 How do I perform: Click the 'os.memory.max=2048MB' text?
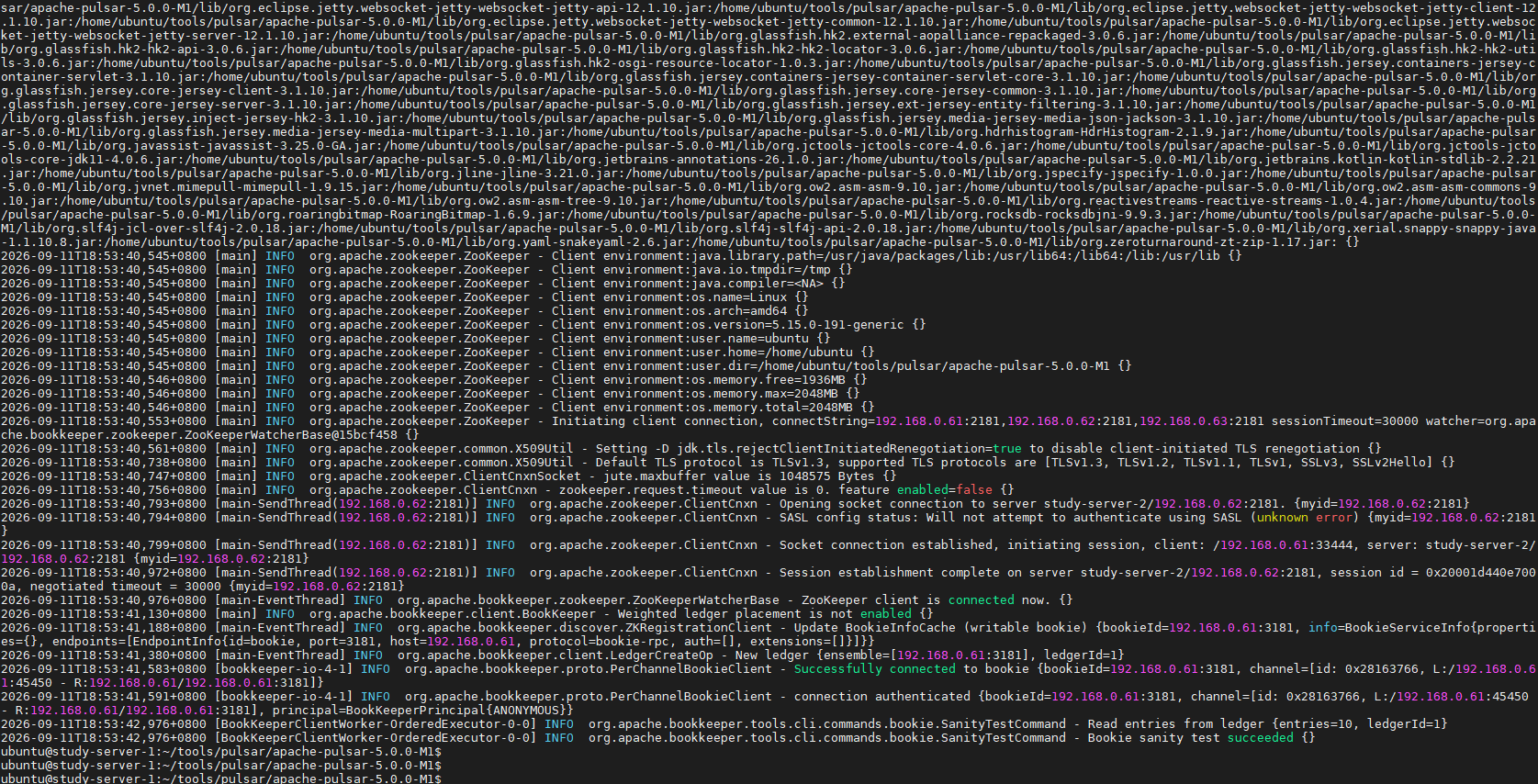click(x=765, y=394)
